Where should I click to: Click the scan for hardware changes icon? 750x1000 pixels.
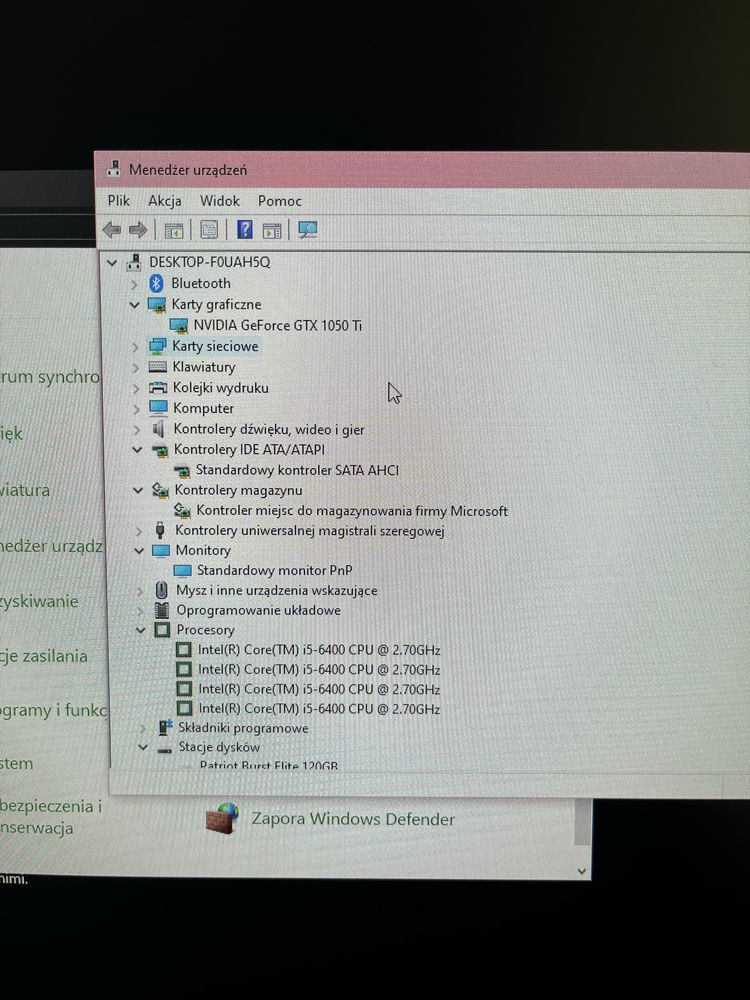tap(307, 230)
